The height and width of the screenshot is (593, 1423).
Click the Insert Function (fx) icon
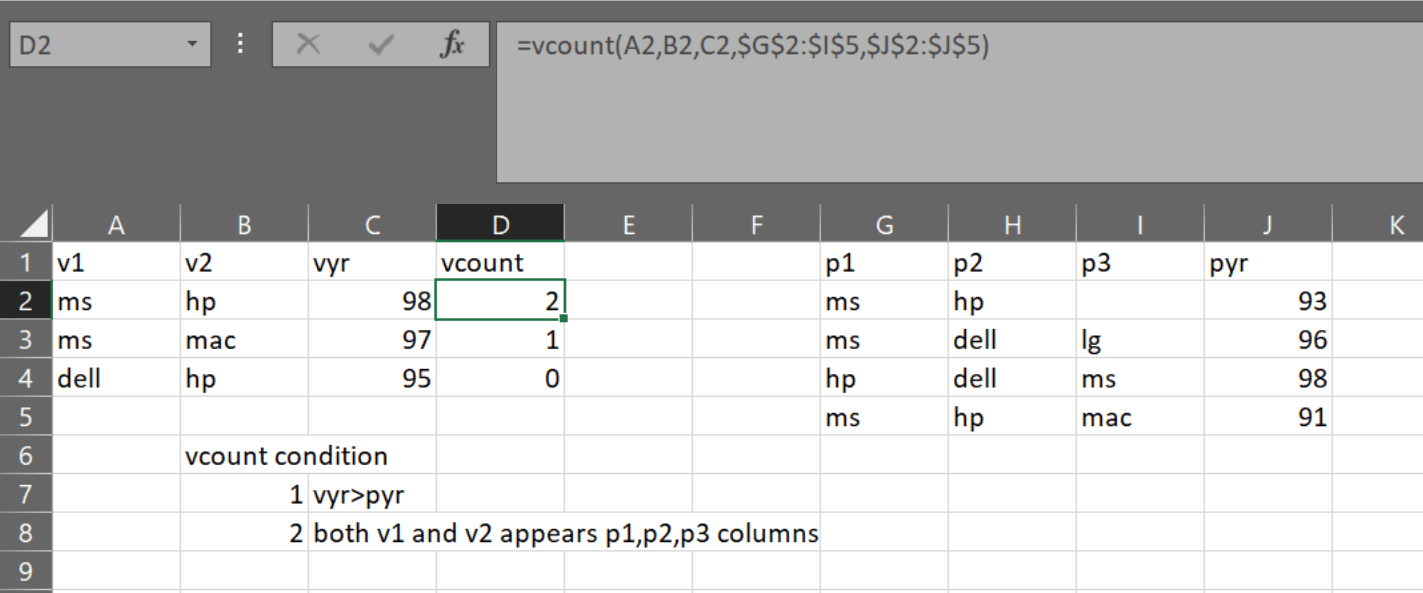(454, 44)
